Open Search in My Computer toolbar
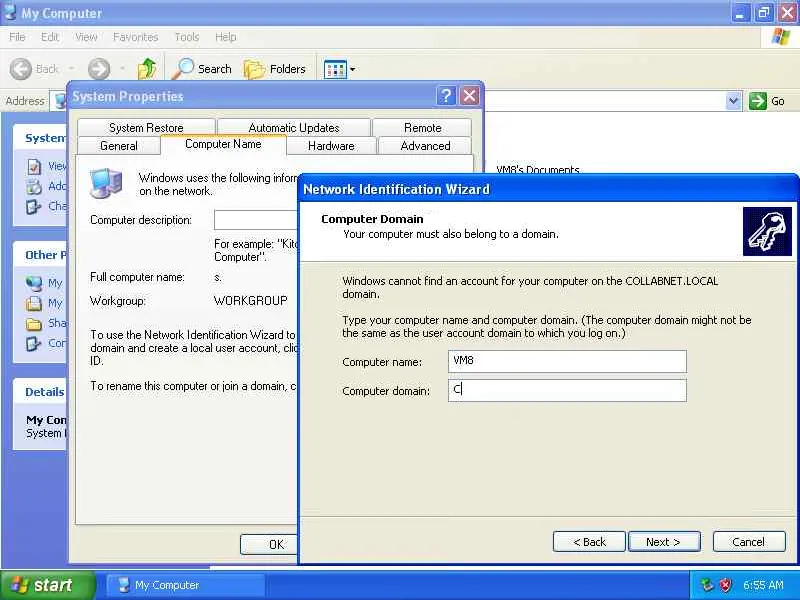800x600 pixels. tap(202, 68)
